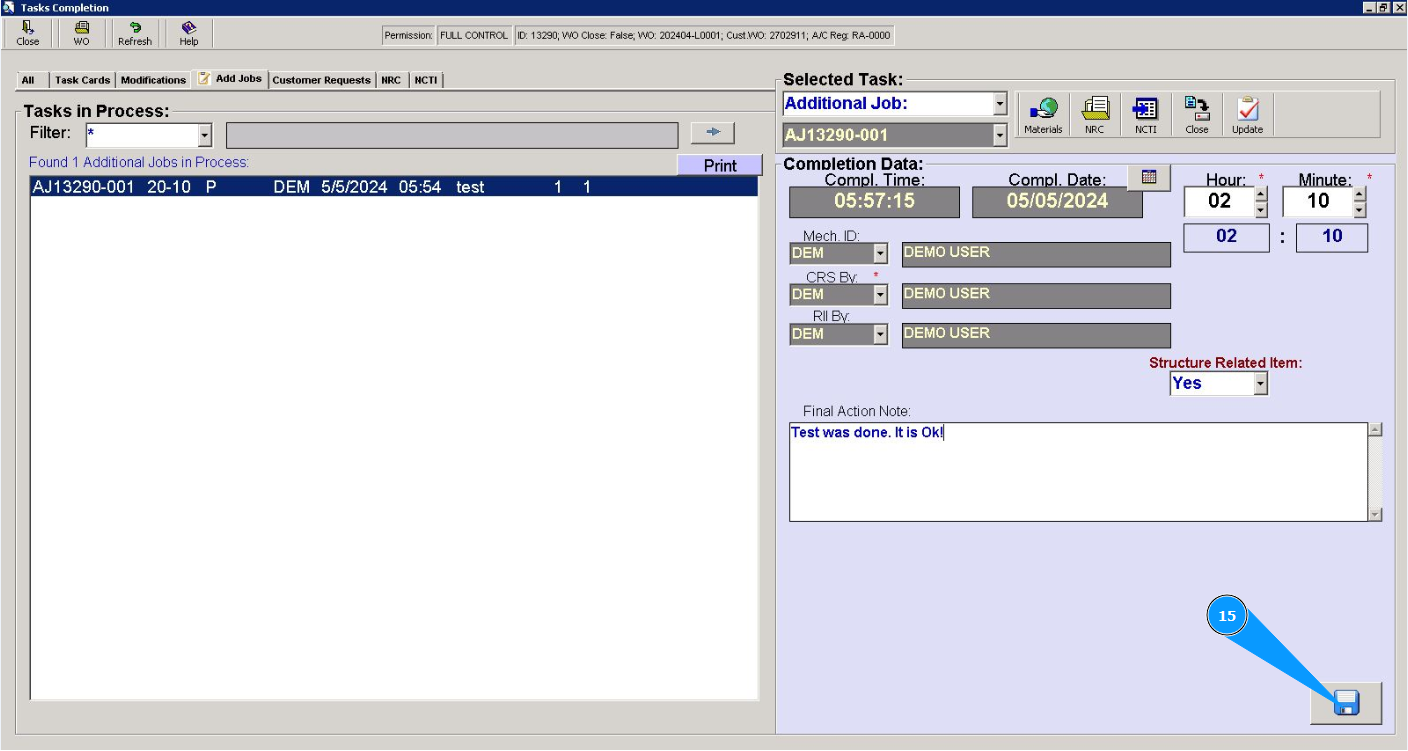Click the window ID and WO info bar
The image size is (1408, 751).
(x=704, y=35)
